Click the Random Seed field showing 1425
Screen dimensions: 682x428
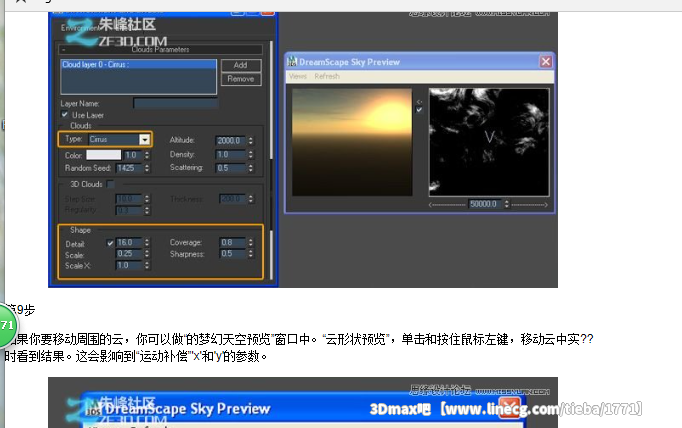(129, 168)
